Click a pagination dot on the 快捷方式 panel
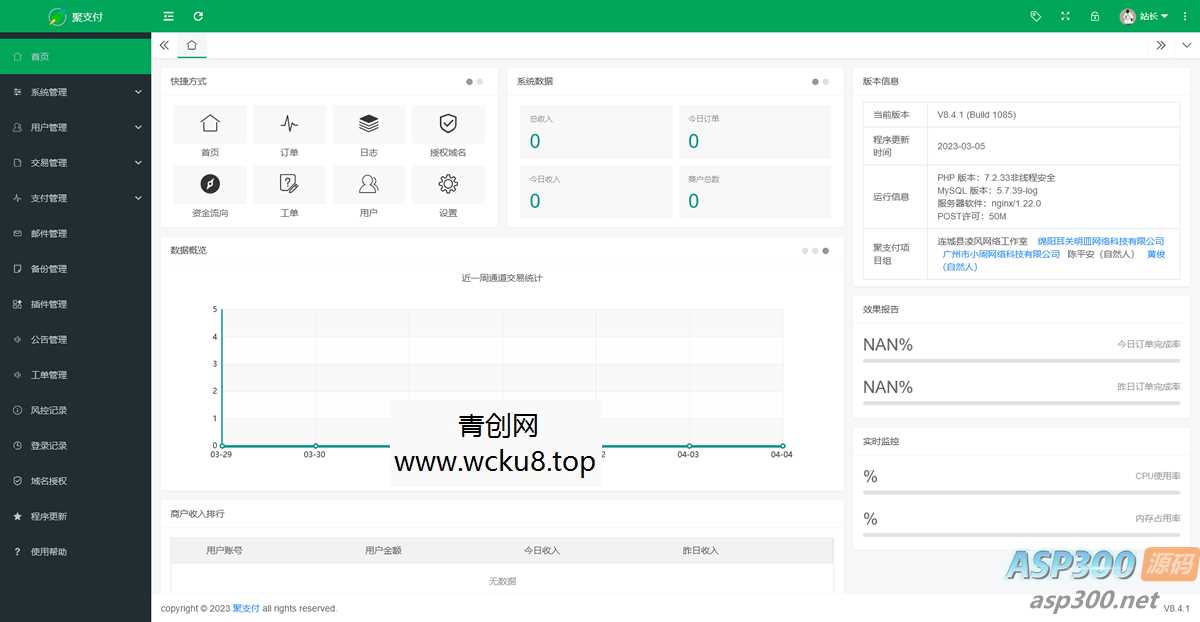This screenshot has width=1200, height=622. (470, 81)
